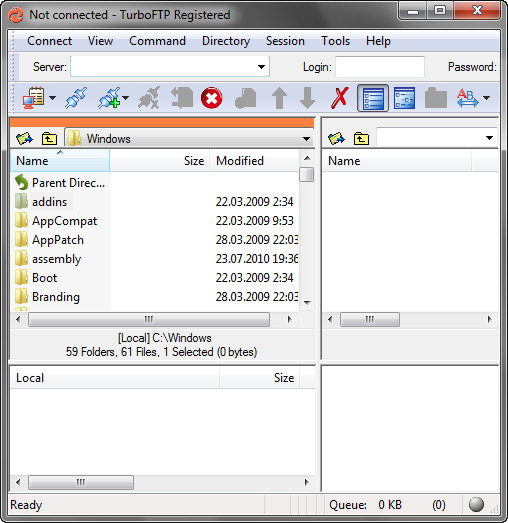508x523 pixels.
Task: Click the remote pane Name column header
Action: click(x=397, y=161)
